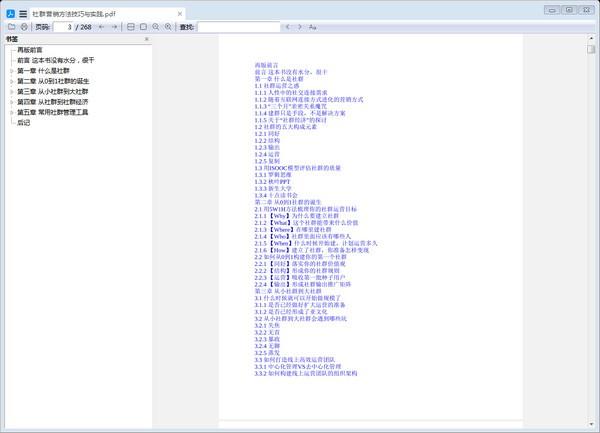Expand 第一章 什么是社群 bookmark
Viewport: 600px width, 433px height.
click(11, 71)
